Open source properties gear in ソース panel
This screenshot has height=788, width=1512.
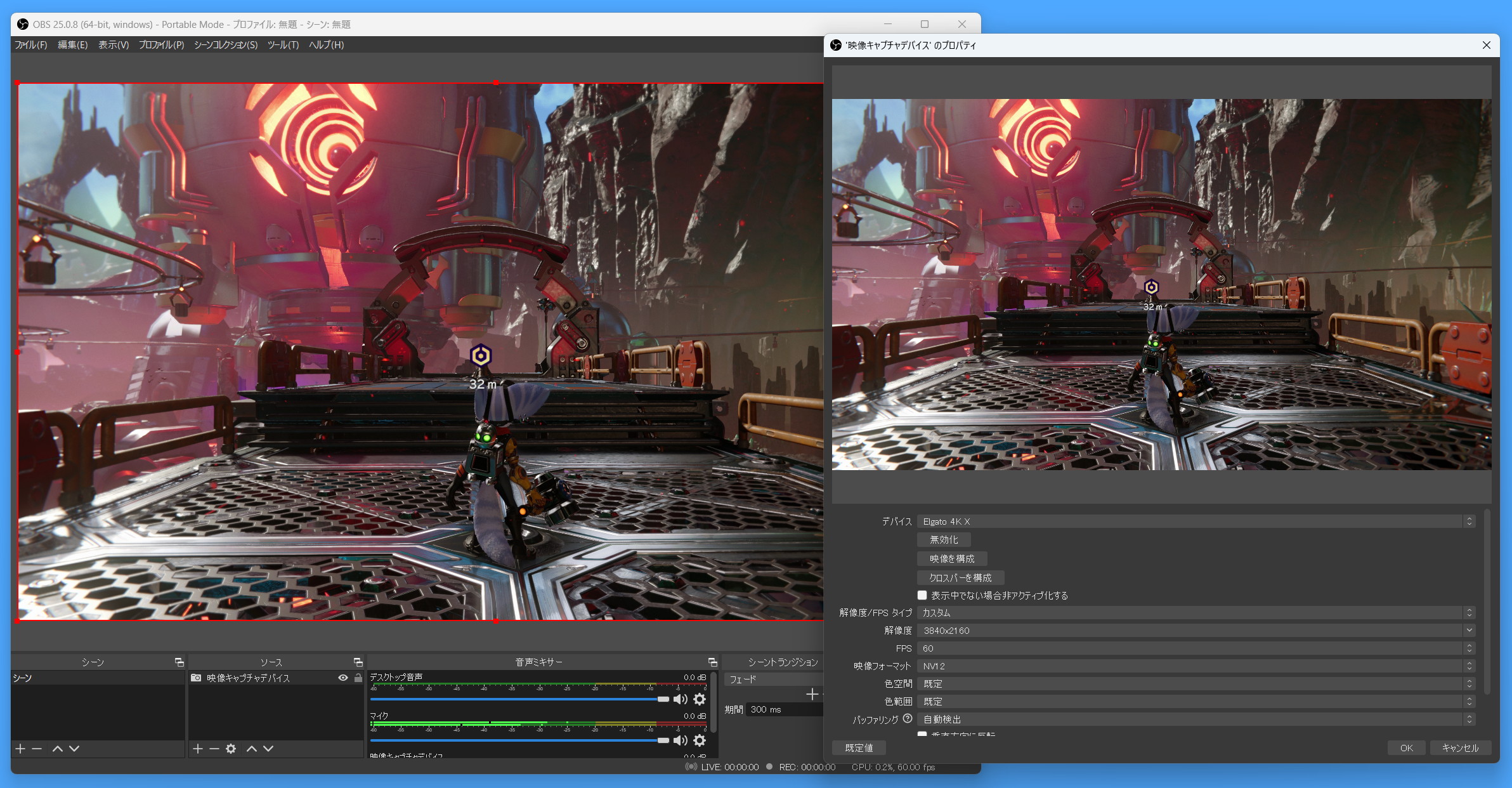click(231, 749)
